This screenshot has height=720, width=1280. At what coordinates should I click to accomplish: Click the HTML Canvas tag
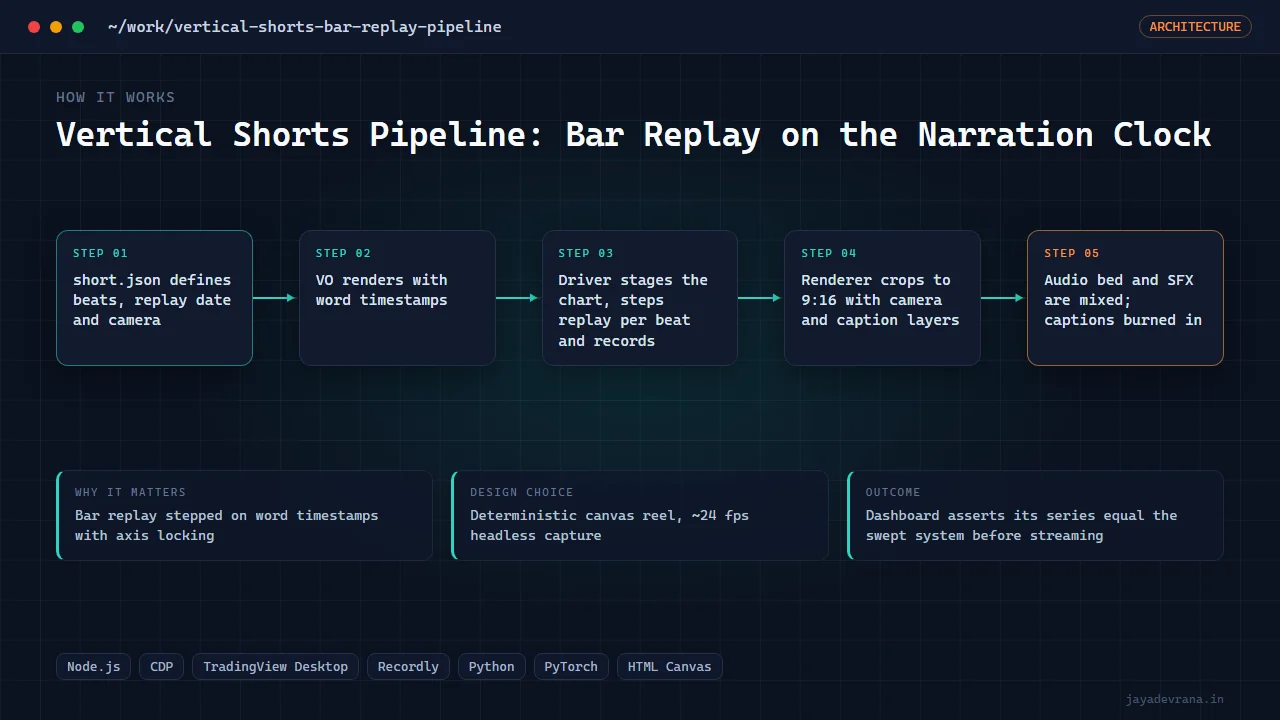click(670, 666)
